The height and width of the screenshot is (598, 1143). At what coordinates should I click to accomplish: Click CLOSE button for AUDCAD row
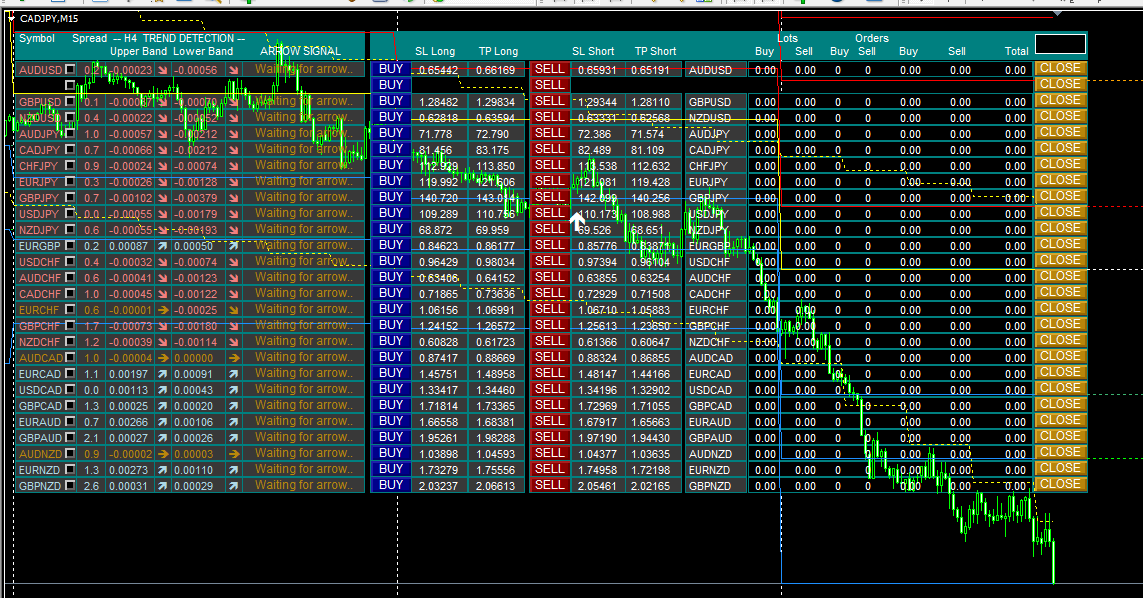point(1061,357)
